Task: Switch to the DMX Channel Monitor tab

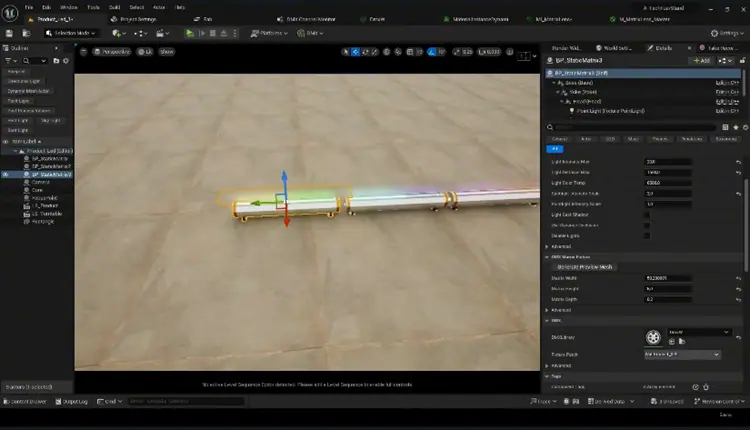Action: pyautogui.click(x=306, y=19)
